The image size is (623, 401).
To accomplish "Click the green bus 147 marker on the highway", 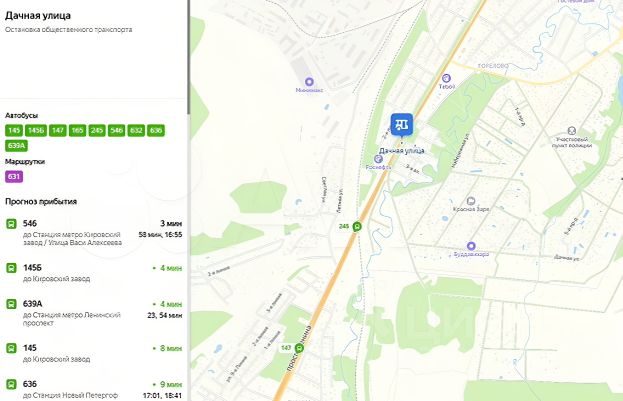I will [x=299, y=348].
